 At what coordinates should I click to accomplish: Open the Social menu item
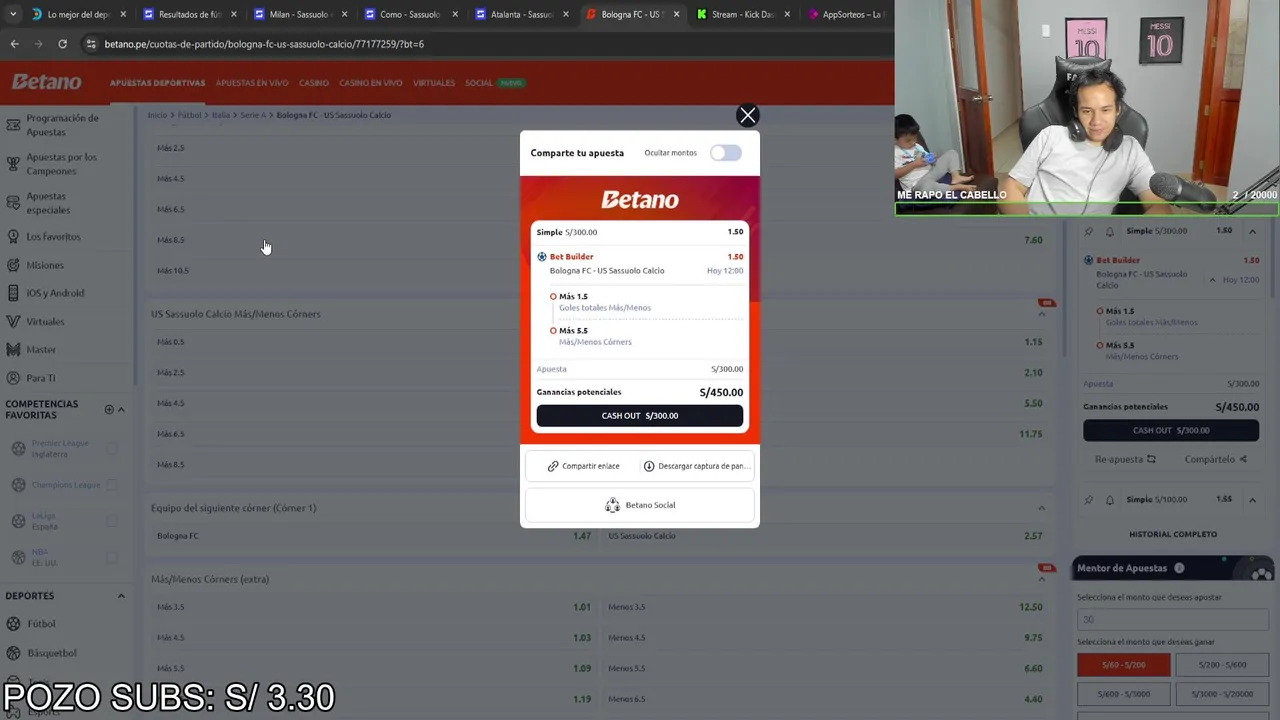click(479, 83)
